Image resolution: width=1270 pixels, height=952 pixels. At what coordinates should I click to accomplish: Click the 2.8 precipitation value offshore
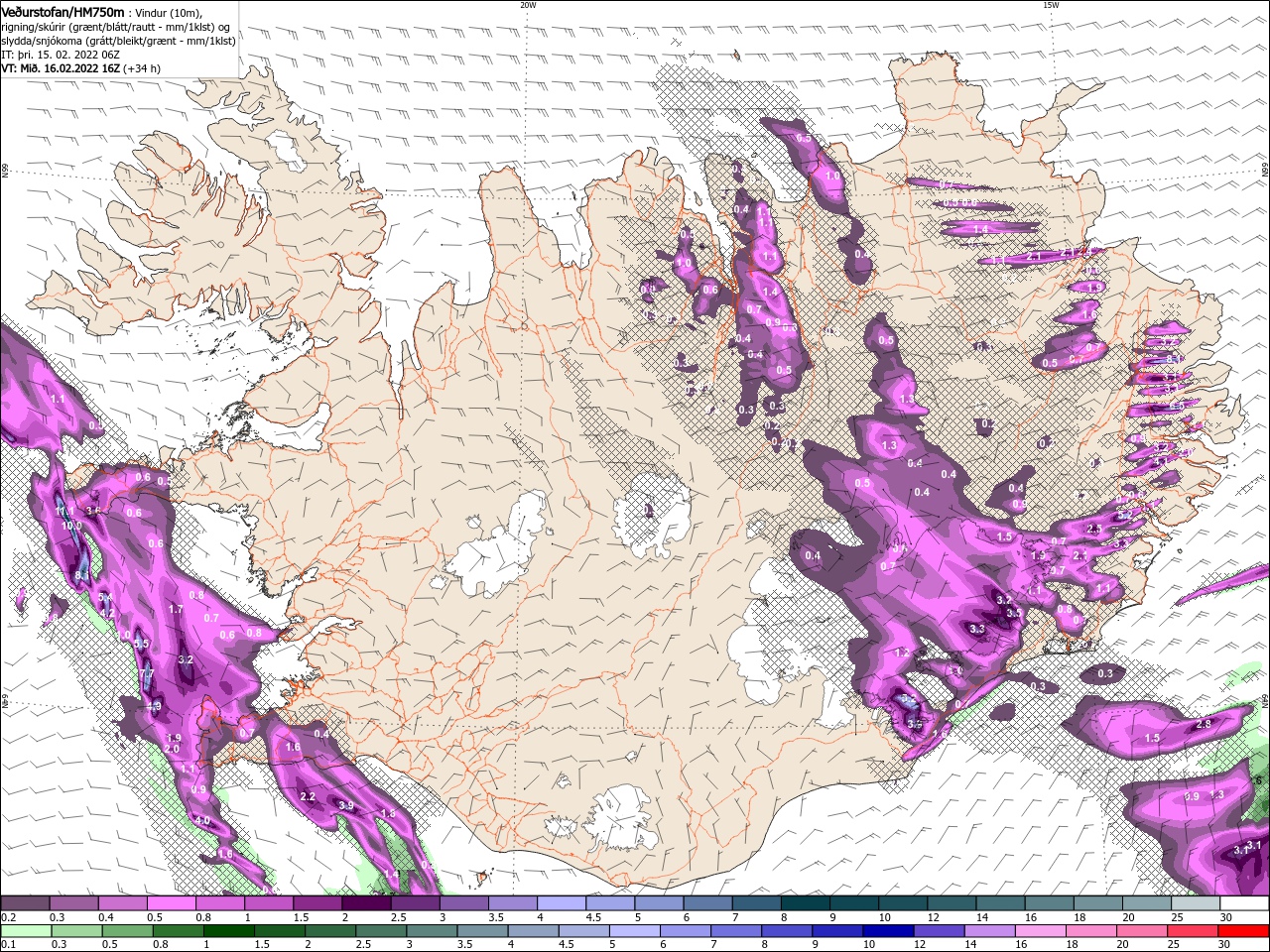1204,725
